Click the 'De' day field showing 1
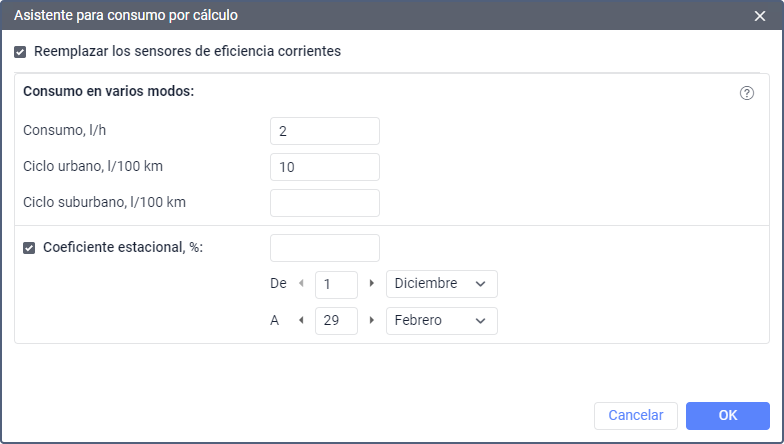 (336, 284)
